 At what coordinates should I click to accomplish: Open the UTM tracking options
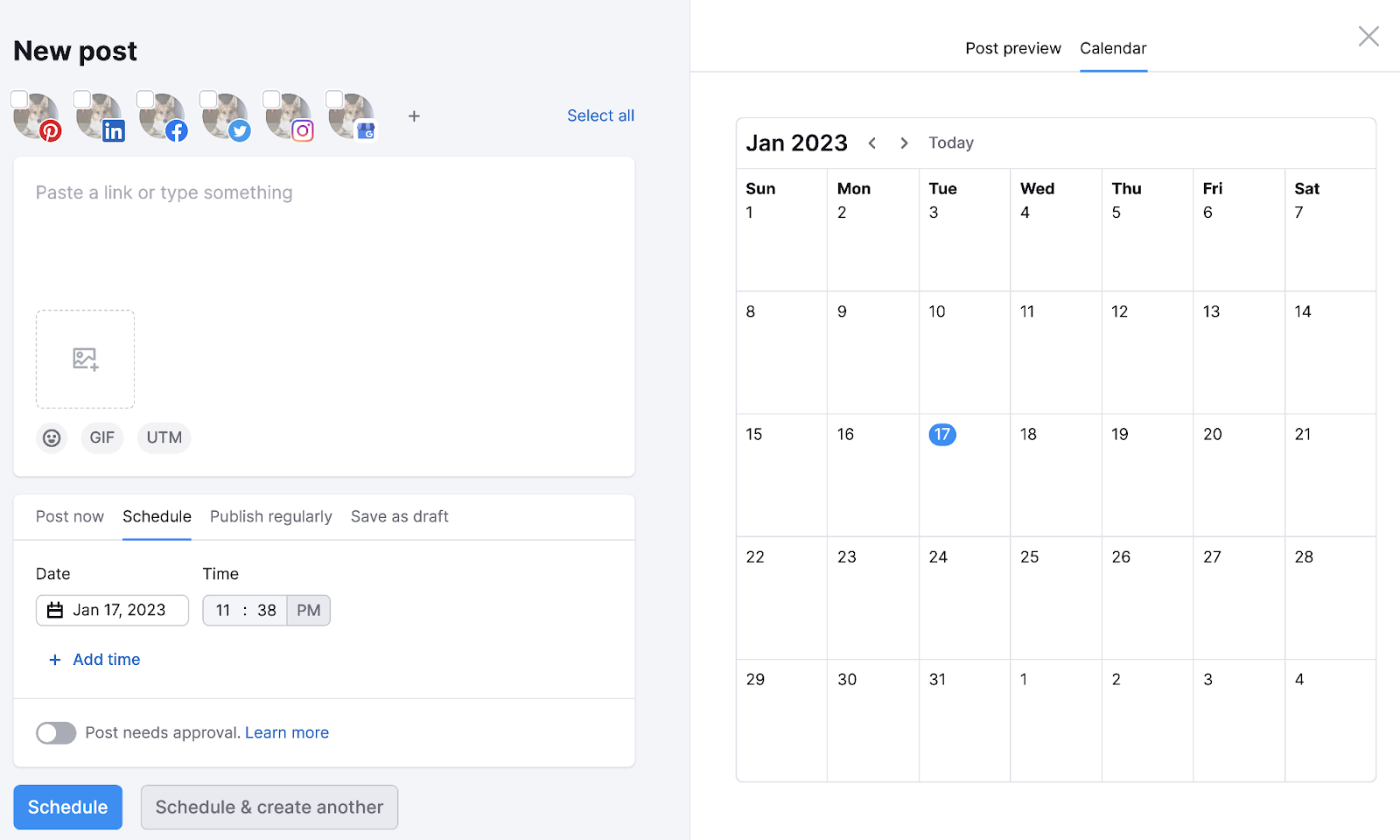(163, 437)
